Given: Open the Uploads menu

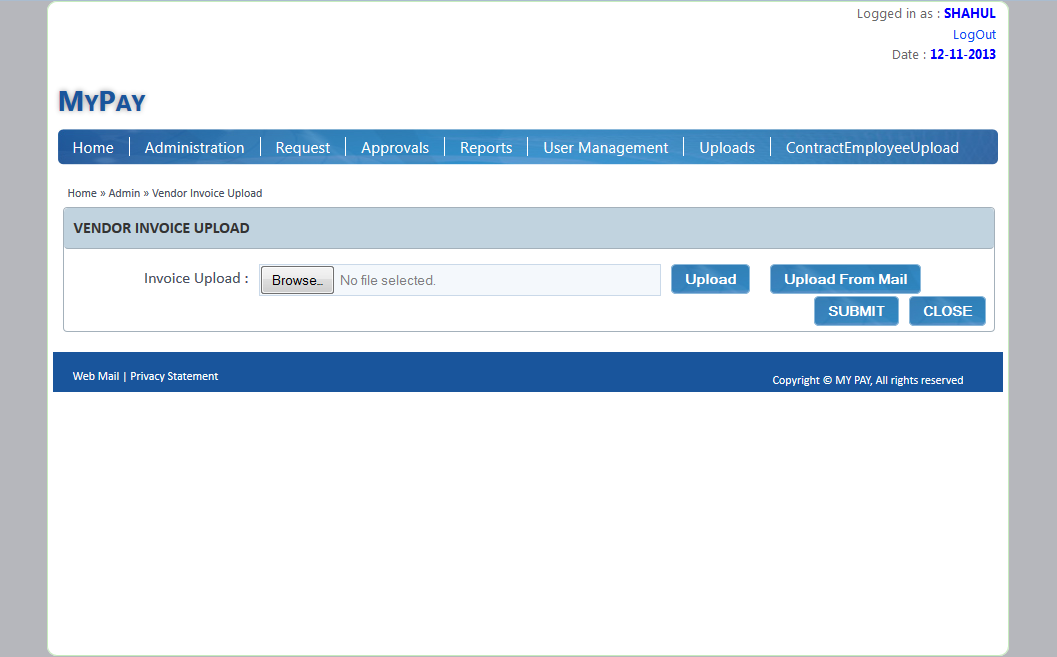Looking at the screenshot, I should click(727, 148).
